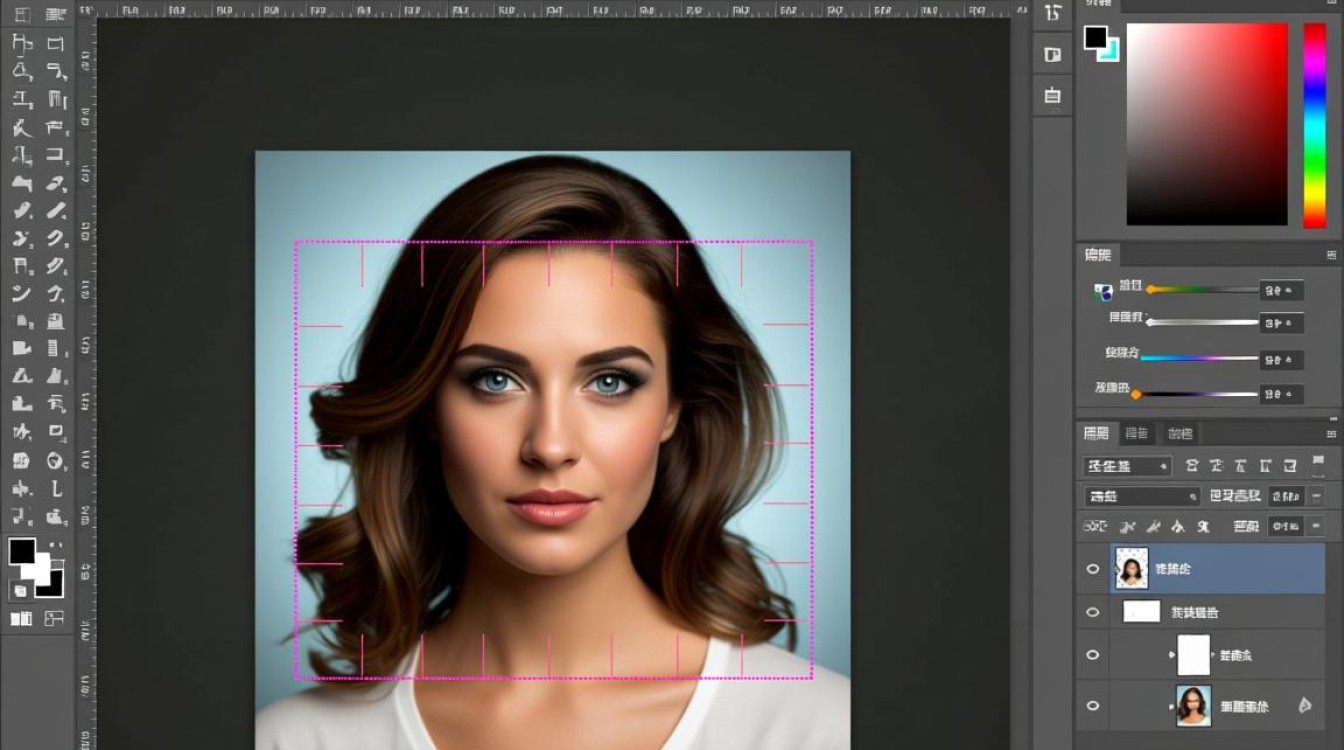Toggle the eye icon of the bottom portrait layer
1344x750 pixels.
pyautogui.click(x=1092, y=705)
